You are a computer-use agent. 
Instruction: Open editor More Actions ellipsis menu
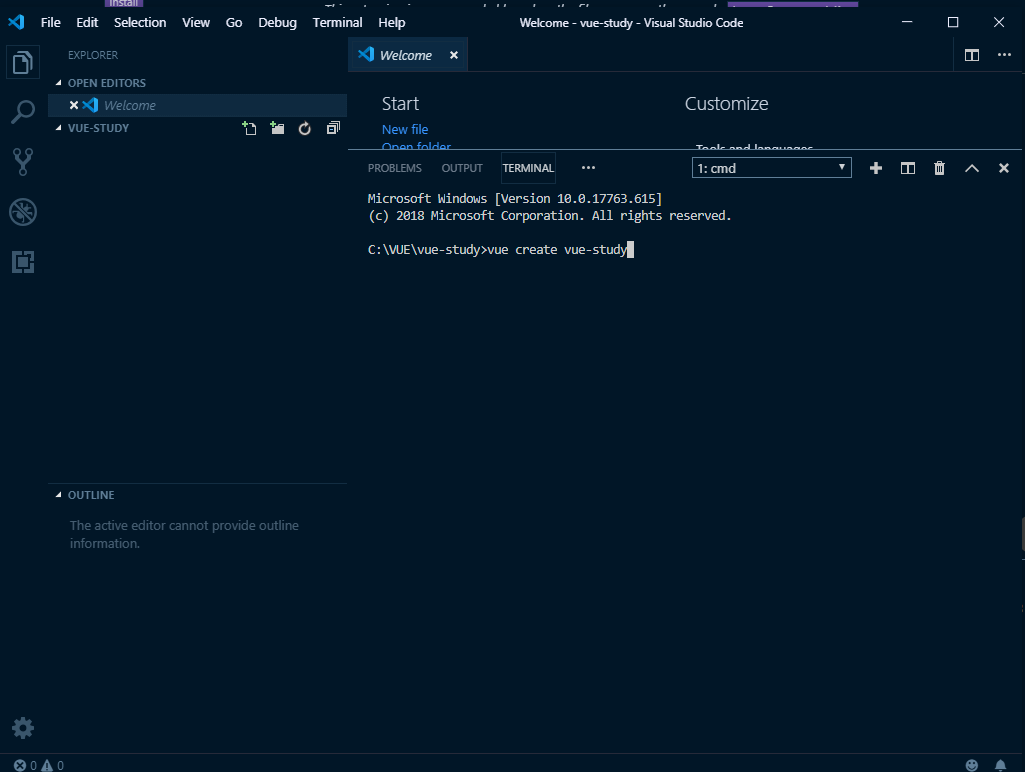pos(1004,55)
